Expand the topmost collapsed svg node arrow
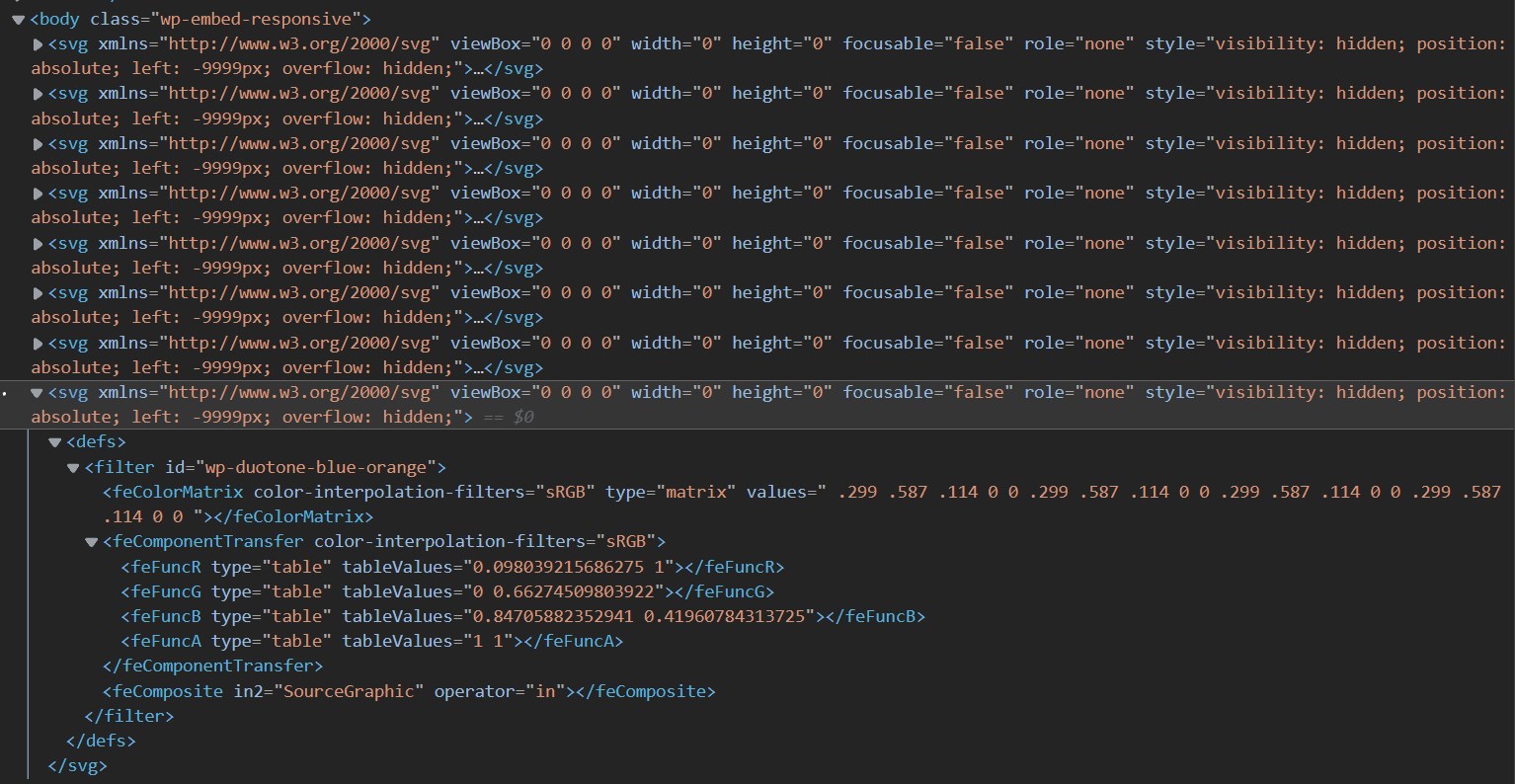1515x784 pixels. coord(38,43)
